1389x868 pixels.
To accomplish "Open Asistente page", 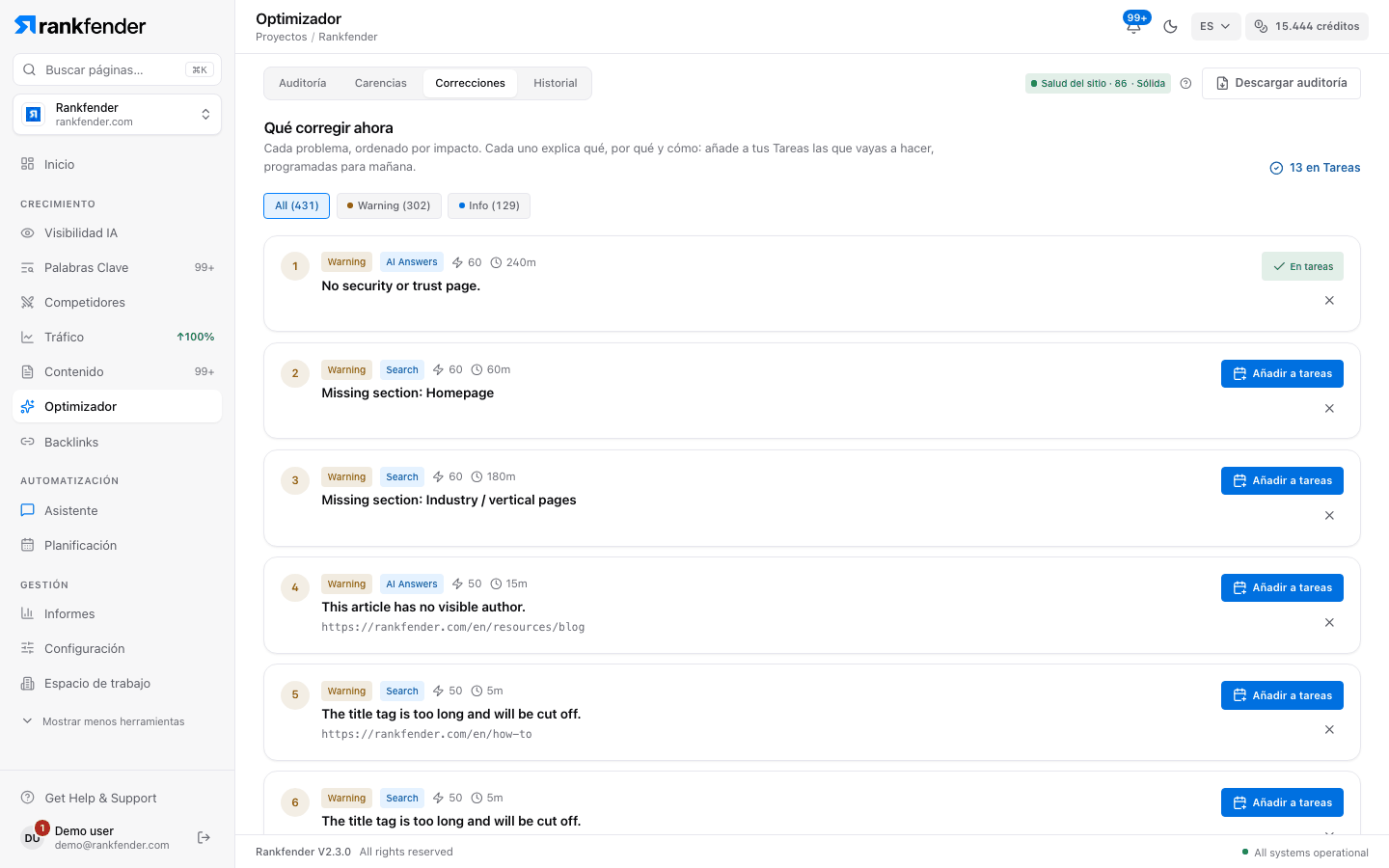I will [x=117, y=510].
